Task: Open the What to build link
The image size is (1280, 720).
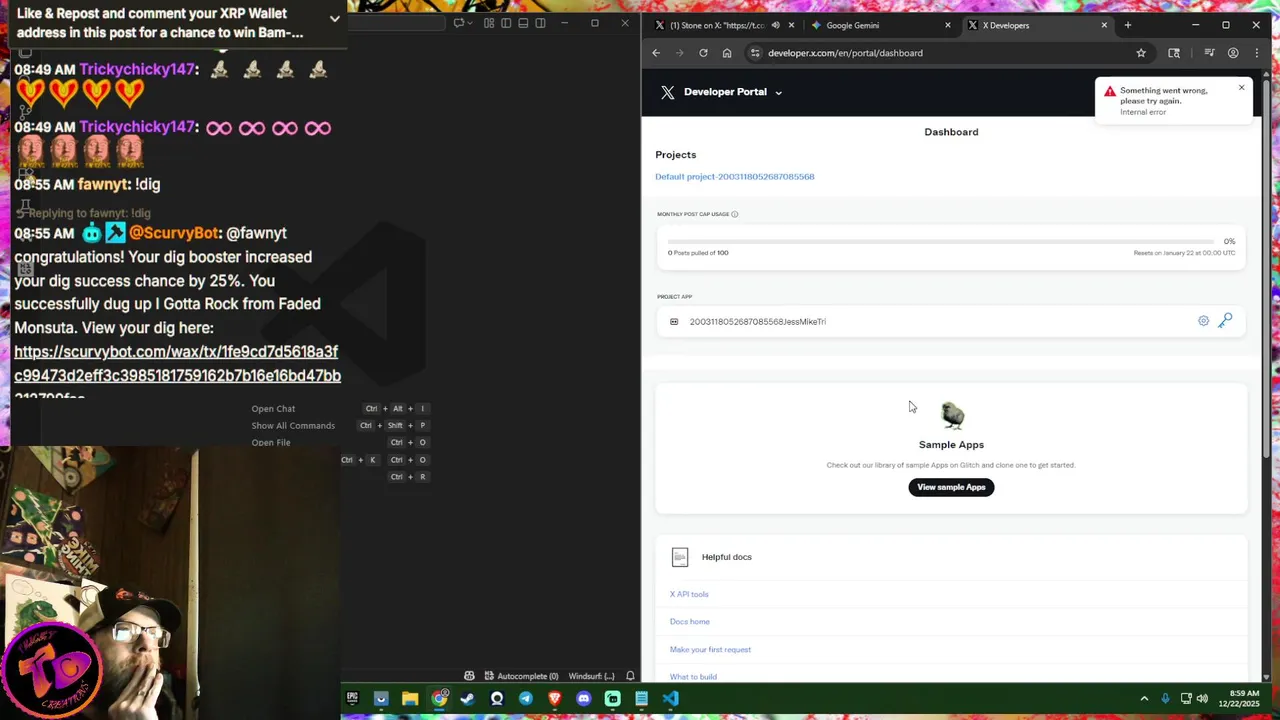Action: 693,677
